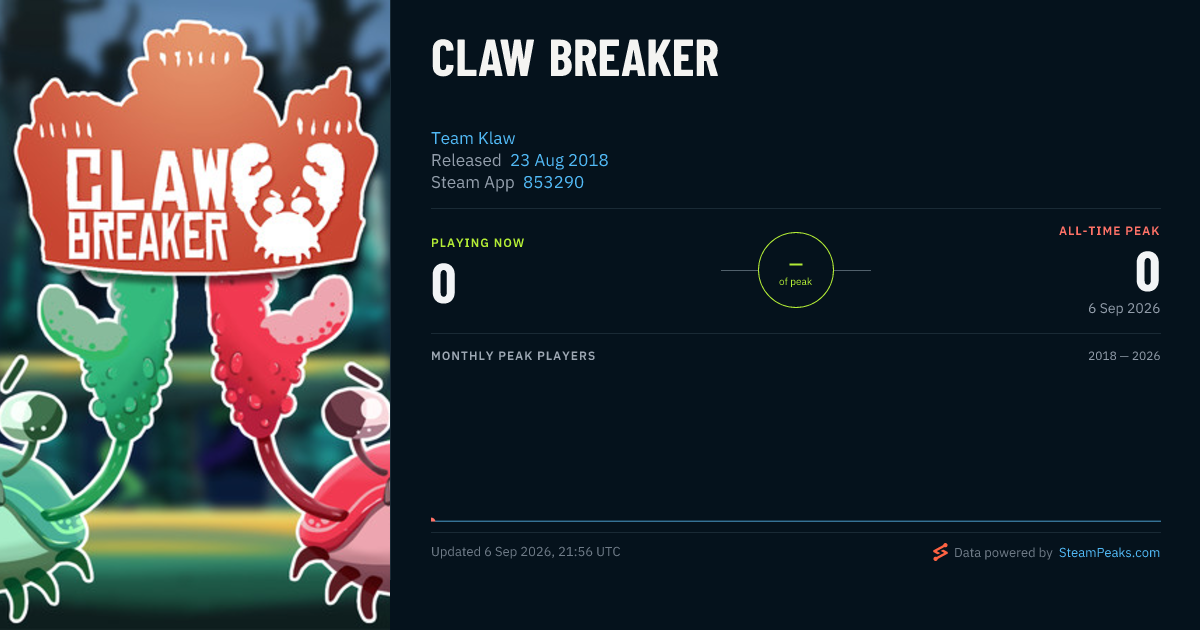Click the green circular 'of peak' indicator
This screenshot has width=1200, height=630.
pos(796,270)
